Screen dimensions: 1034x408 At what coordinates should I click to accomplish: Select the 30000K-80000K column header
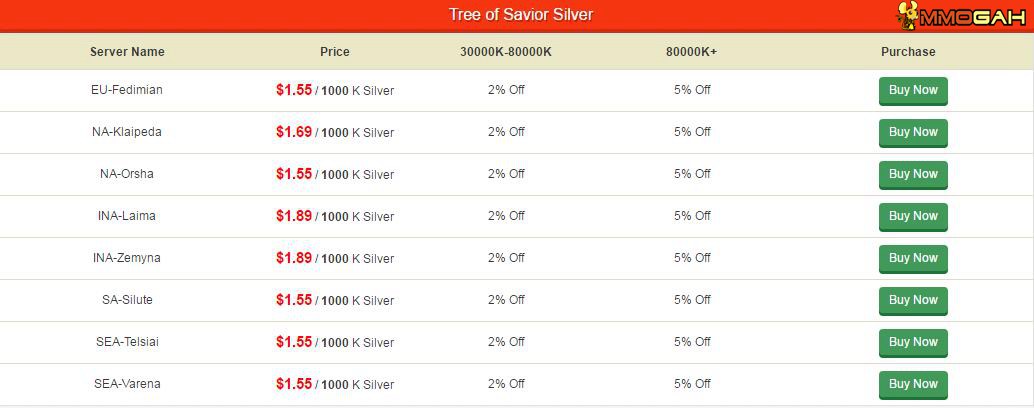point(506,51)
